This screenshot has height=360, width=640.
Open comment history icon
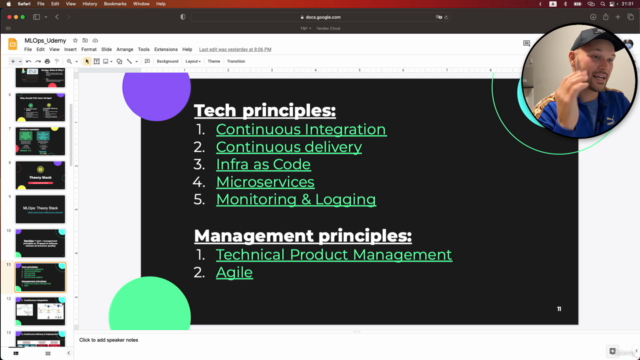(527, 43)
